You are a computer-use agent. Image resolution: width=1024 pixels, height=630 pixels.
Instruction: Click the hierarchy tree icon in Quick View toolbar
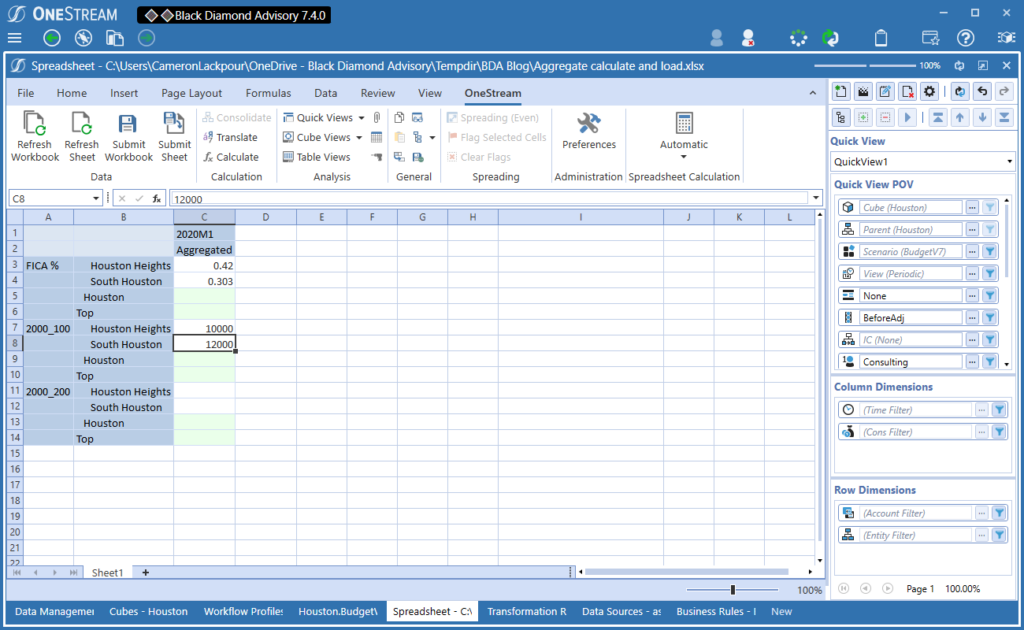840,118
